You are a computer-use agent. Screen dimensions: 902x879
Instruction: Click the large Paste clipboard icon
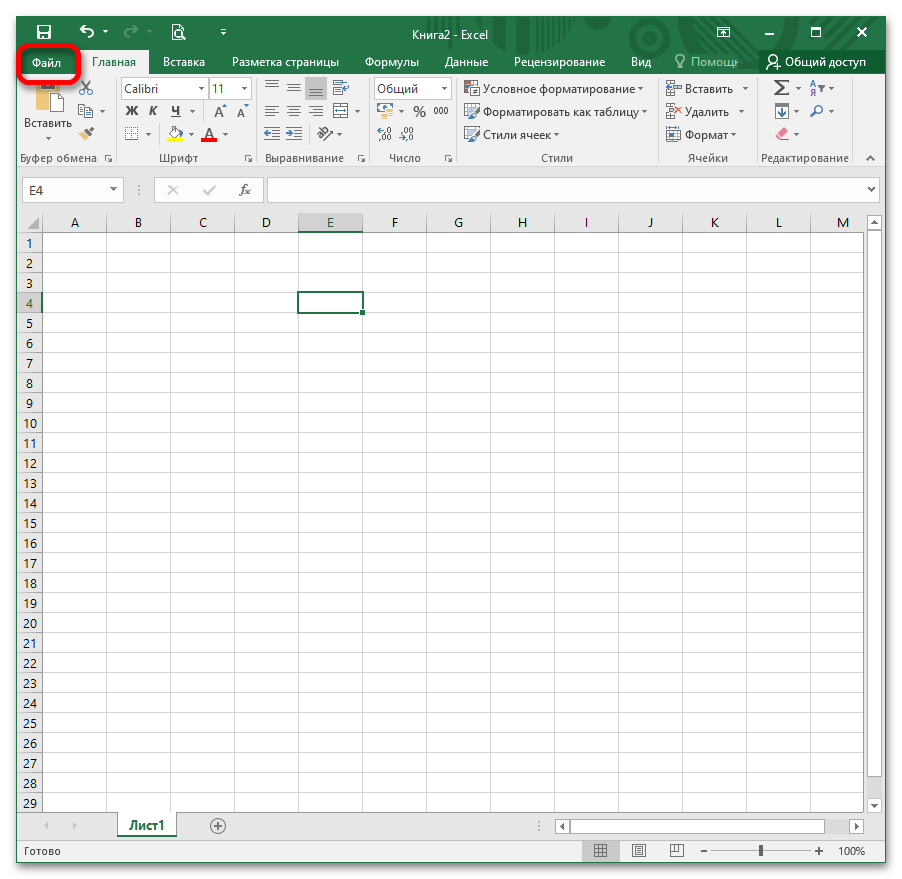tap(49, 97)
